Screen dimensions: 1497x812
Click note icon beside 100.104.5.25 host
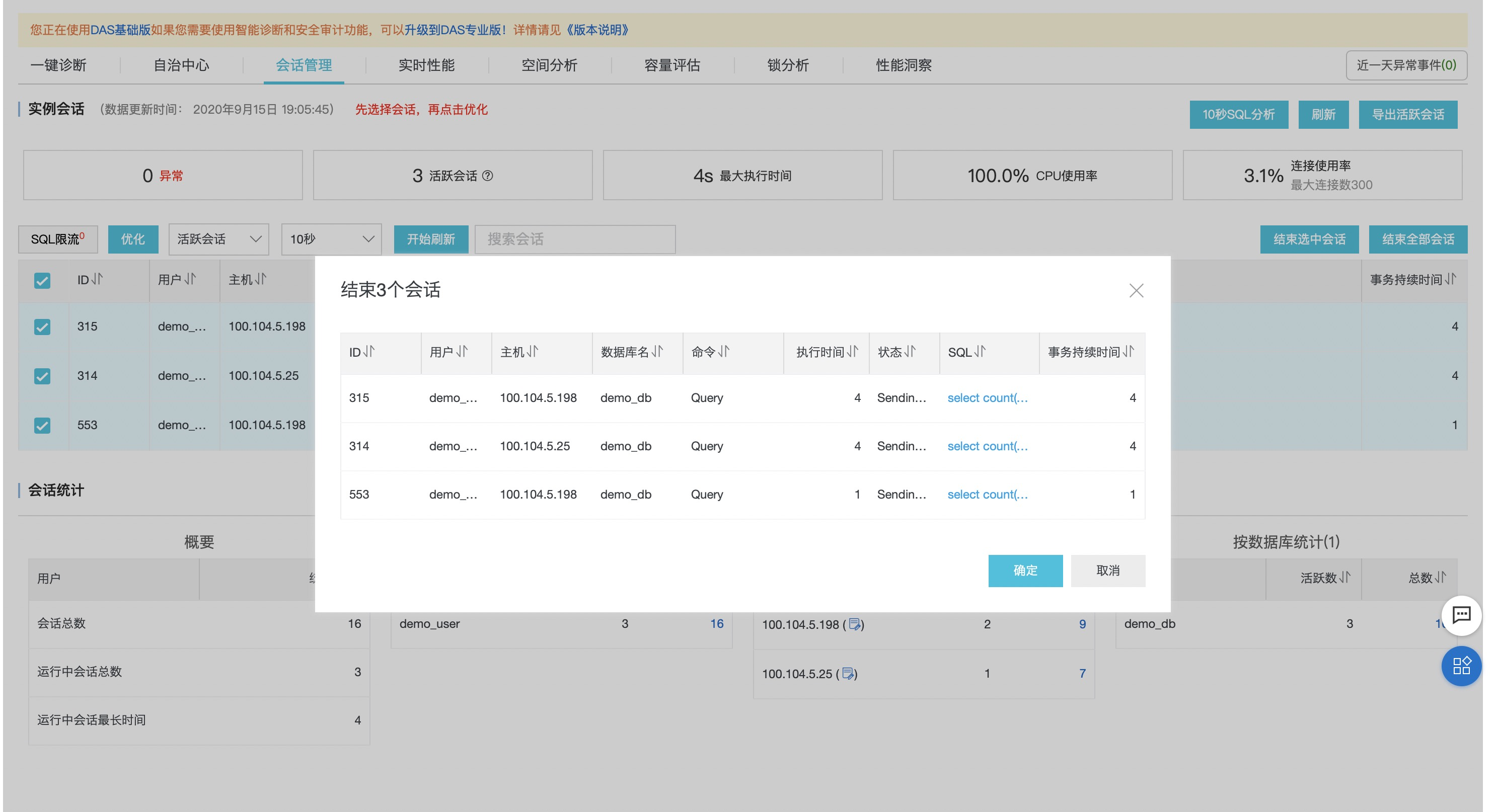[x=847, y=674]
